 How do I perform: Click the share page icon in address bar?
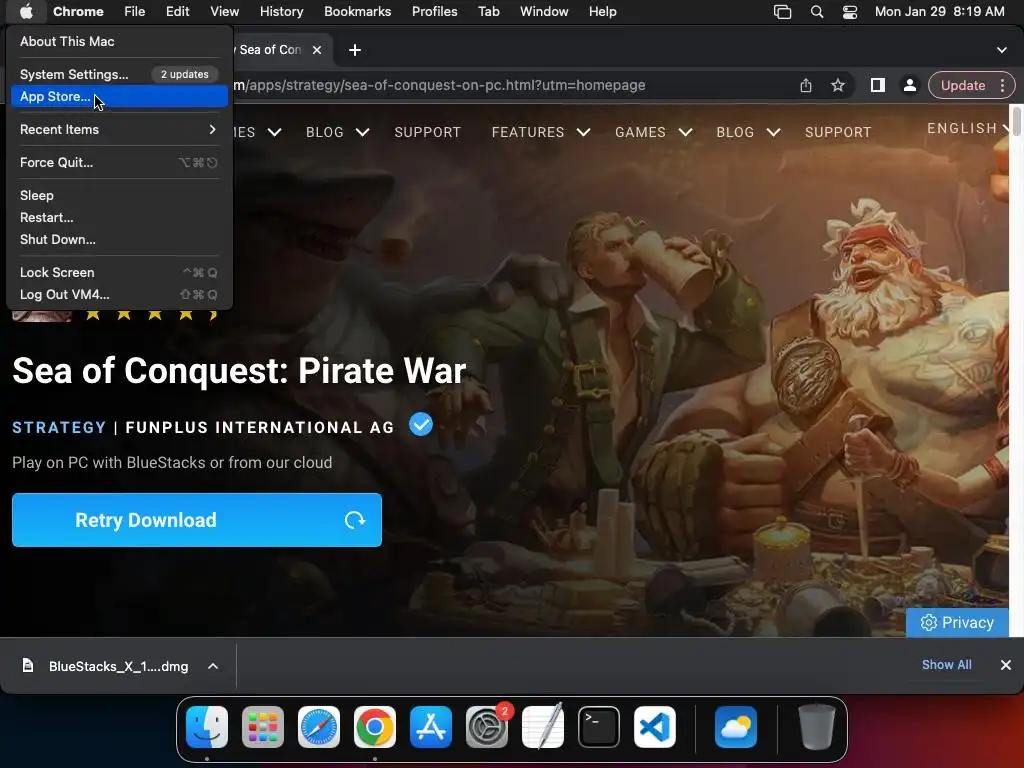click(x=806, y=86)
